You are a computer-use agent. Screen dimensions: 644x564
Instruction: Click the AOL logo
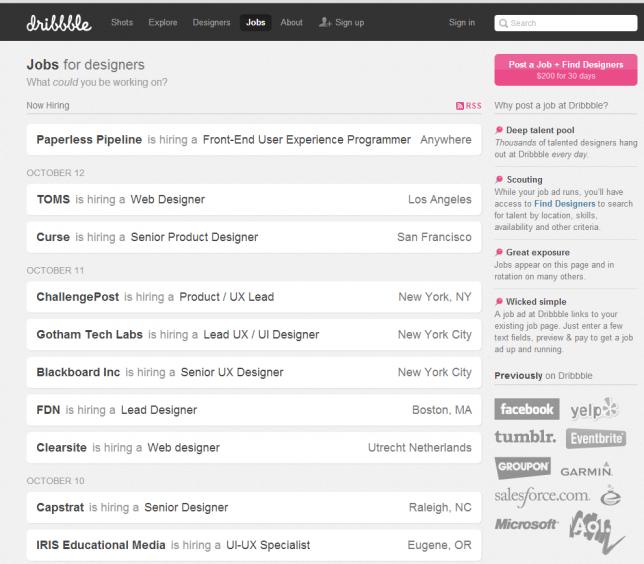[596, 532]
